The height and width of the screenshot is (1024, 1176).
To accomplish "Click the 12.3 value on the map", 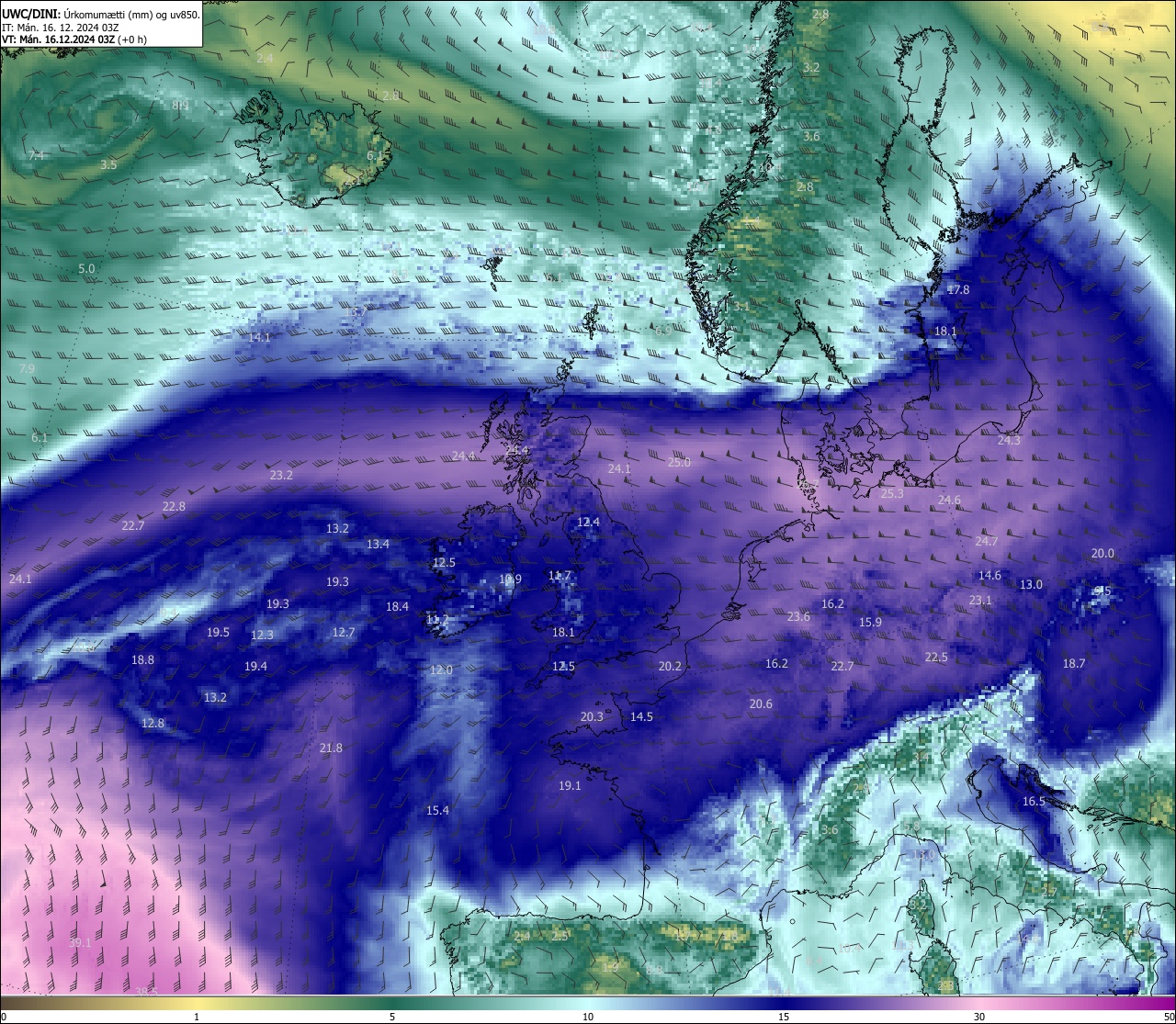I will click(262, 635).
